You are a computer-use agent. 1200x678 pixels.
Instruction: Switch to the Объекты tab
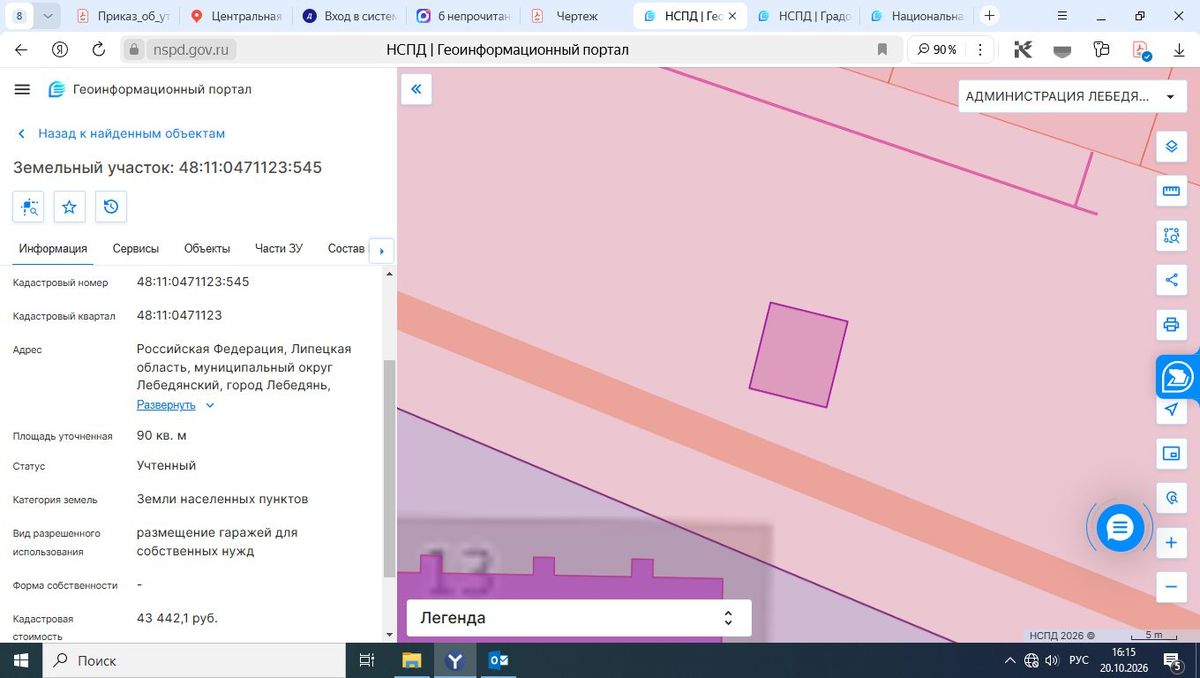[x=207, y=249]
